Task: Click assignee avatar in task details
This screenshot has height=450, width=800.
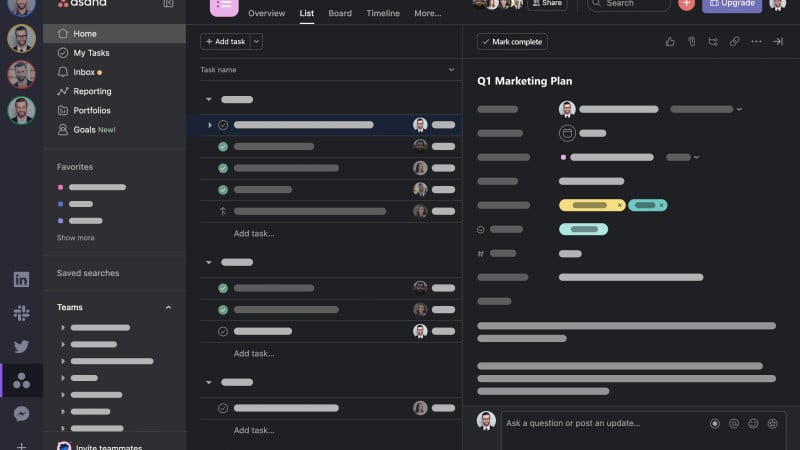Action: point(567,109)
